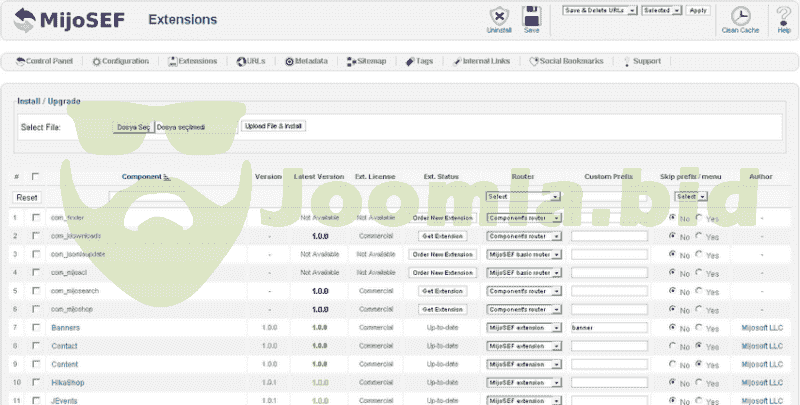The image size is (800, 405).
Task: Open the Sitemap section
Action: pyautogui.click(x=366, y=61)
